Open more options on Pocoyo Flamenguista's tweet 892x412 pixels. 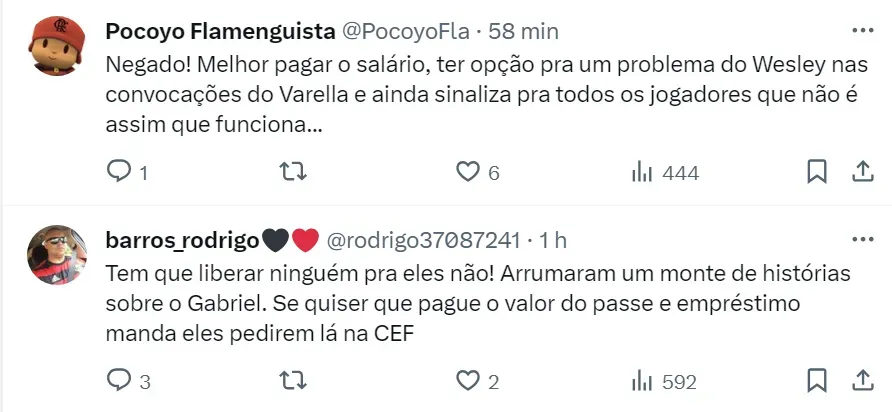point(861,30)
